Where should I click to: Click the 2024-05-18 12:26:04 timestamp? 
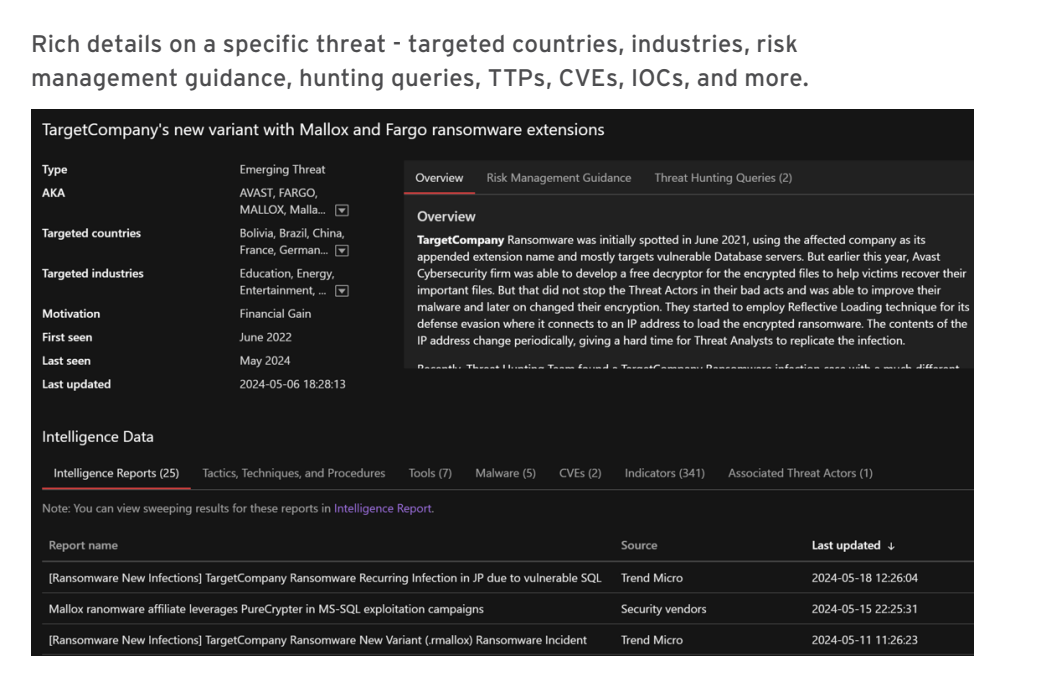tap(865, 578)
